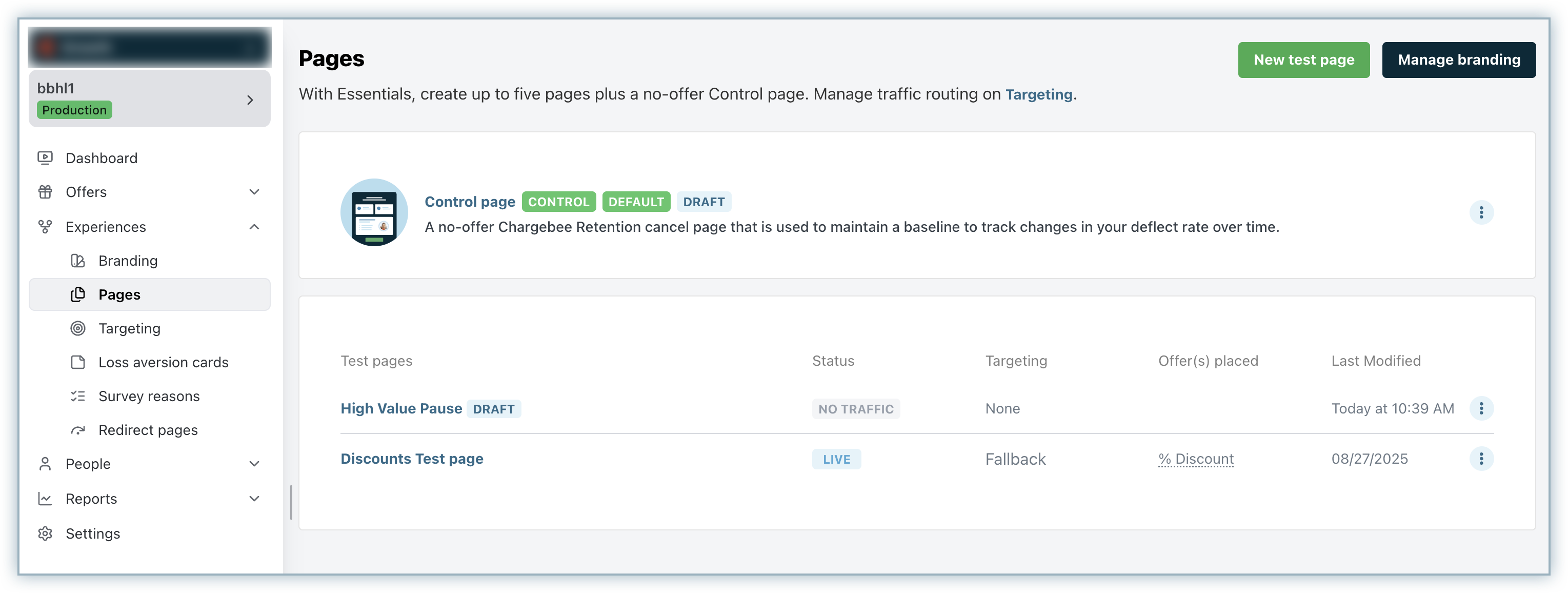This screenshot has width=1568, height=593.
Task: Open Discounts Test page row options menu
Action: pyautogui.click(x=1481, y=459)
